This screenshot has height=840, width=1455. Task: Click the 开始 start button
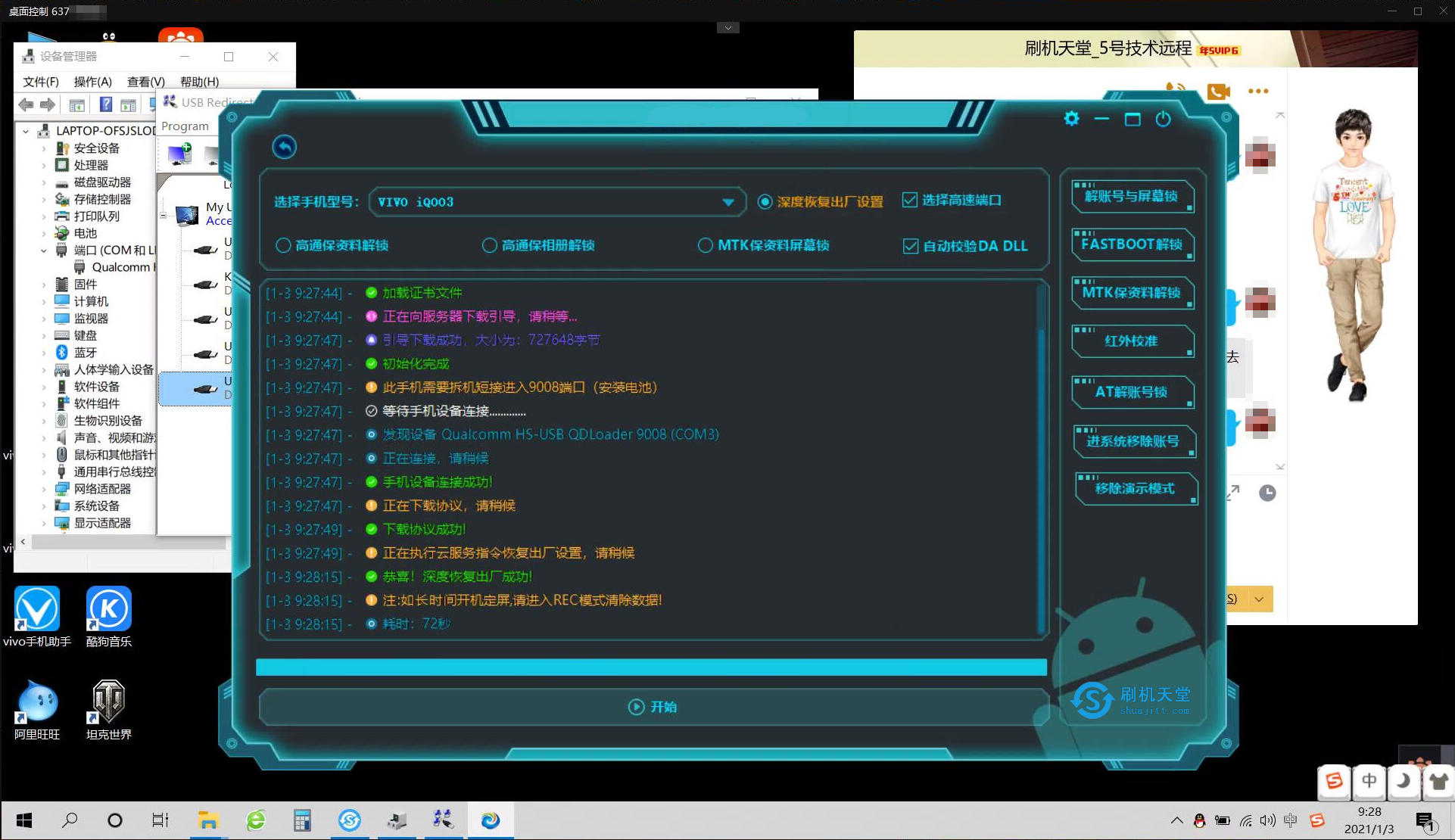click(x=653, y=707)
